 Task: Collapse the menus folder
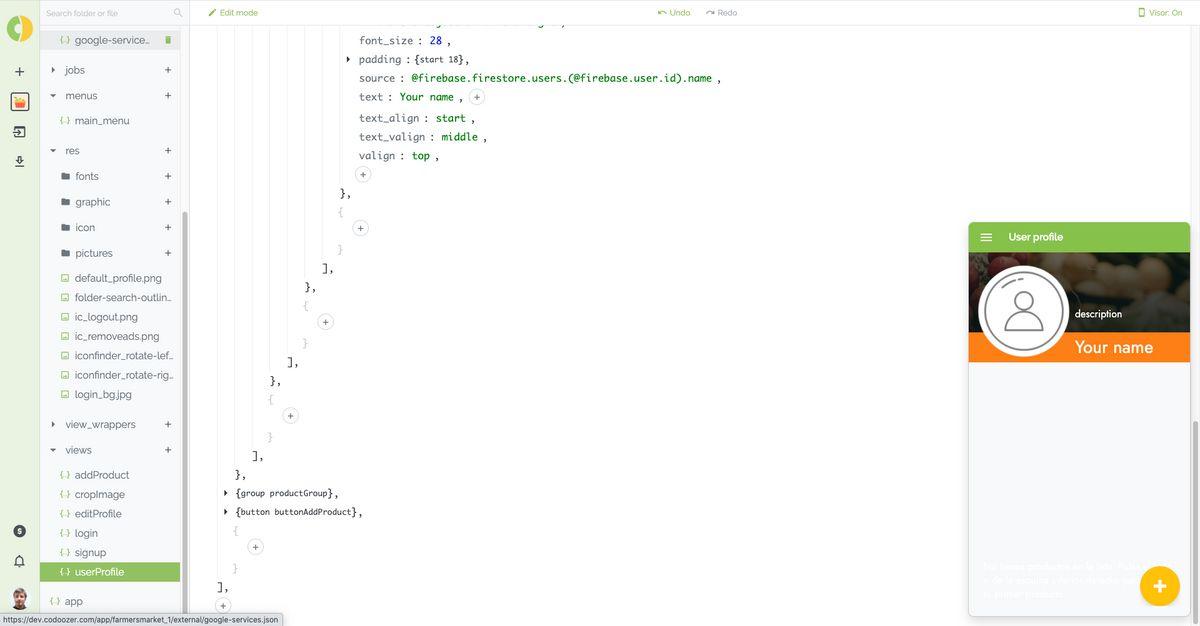pyautogui.click(x=53, y=96)
